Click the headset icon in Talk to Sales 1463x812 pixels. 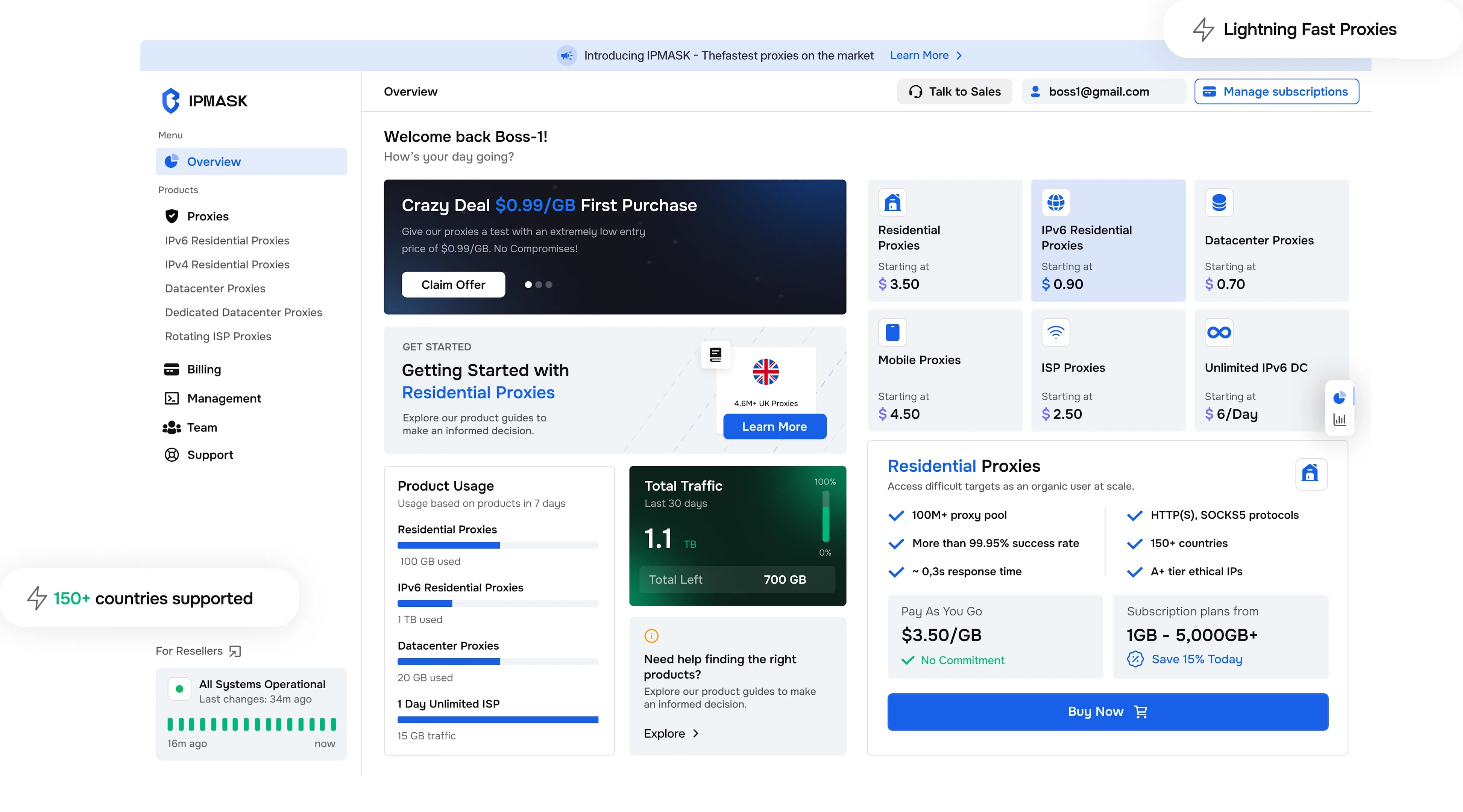(x=915, y=91)
